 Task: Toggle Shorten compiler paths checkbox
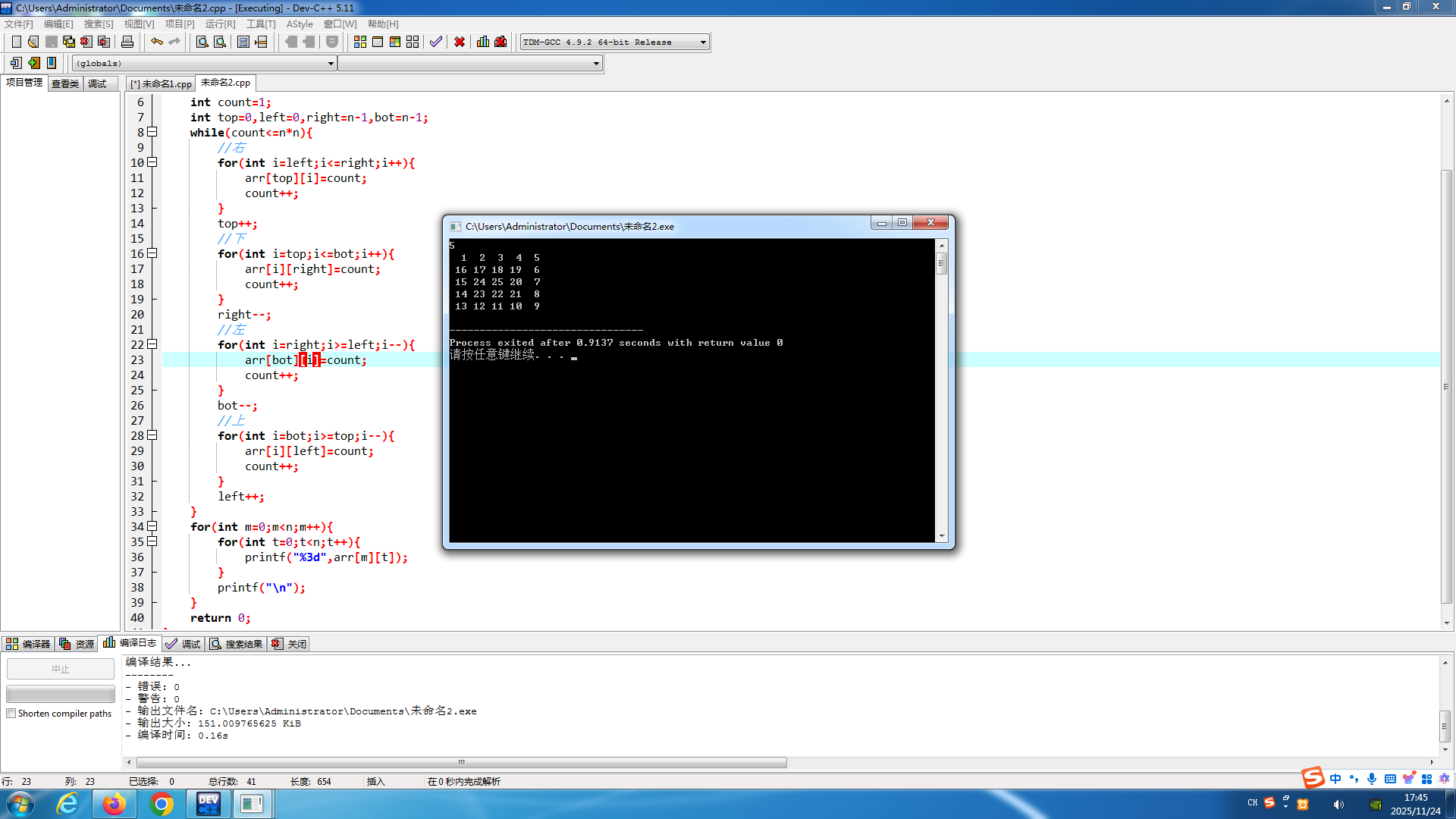[11, 714]
